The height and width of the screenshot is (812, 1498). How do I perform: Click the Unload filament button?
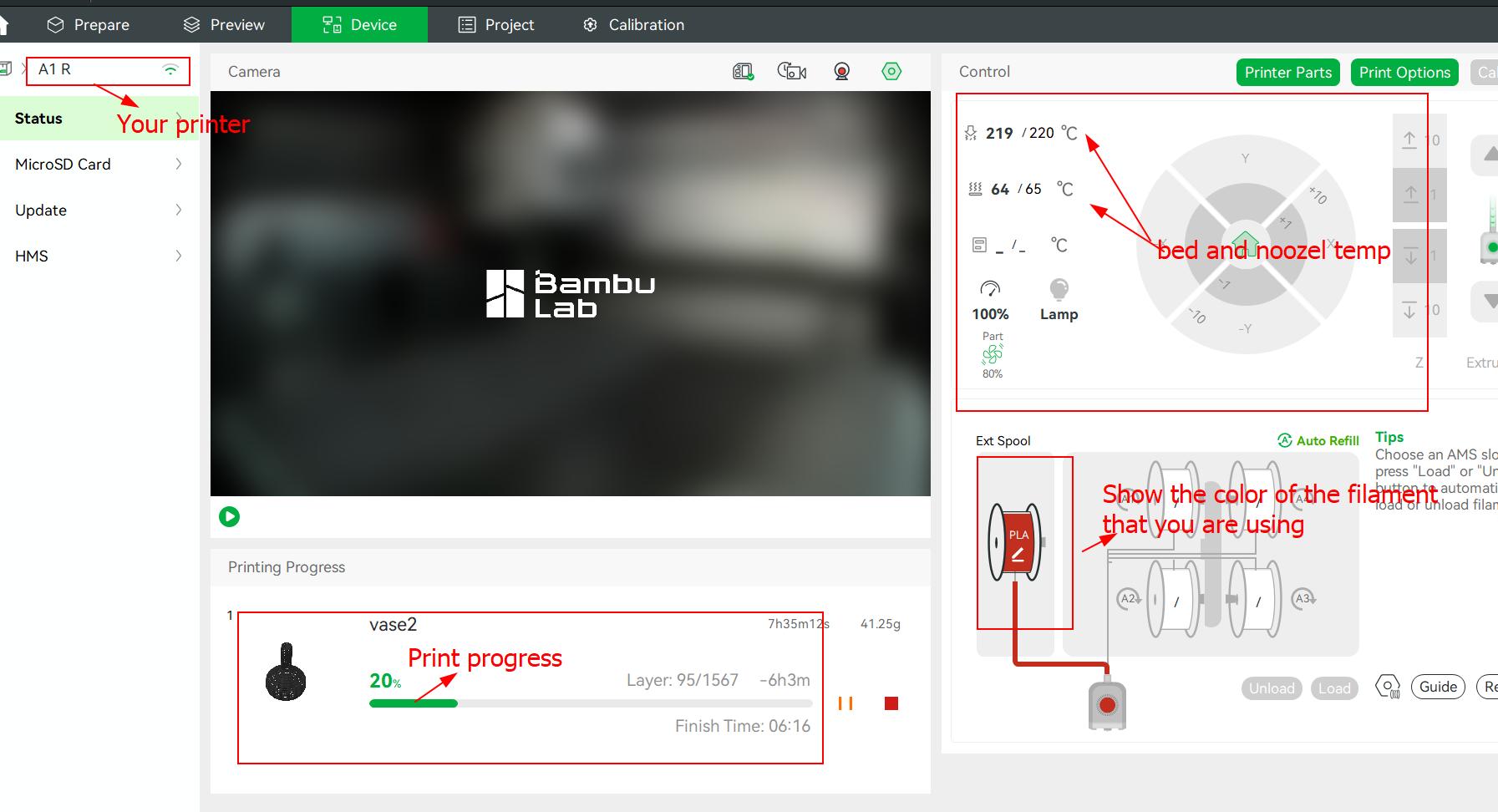[1272, 688]
